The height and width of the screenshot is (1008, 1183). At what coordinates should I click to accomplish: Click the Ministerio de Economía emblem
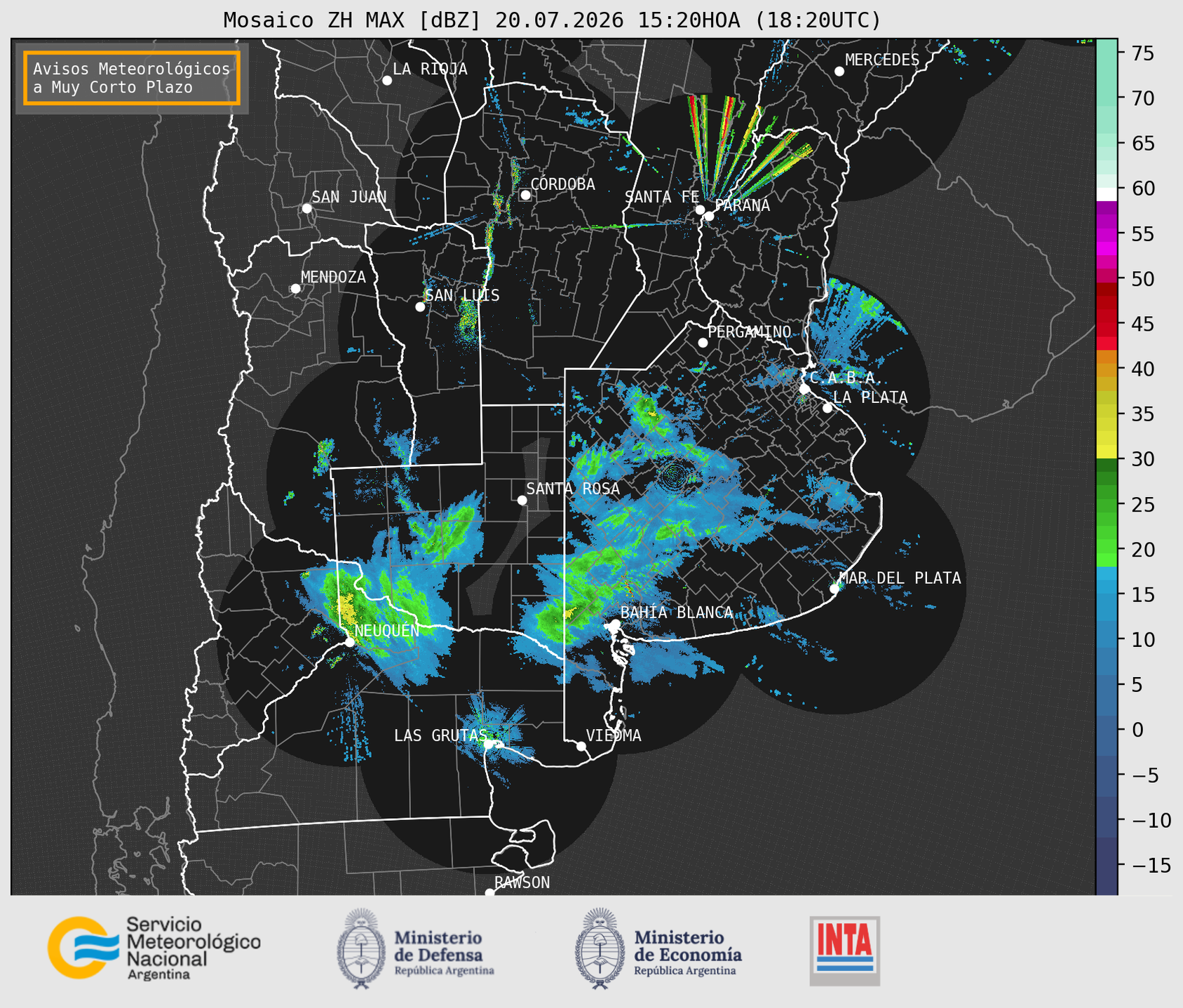[600, 948]
